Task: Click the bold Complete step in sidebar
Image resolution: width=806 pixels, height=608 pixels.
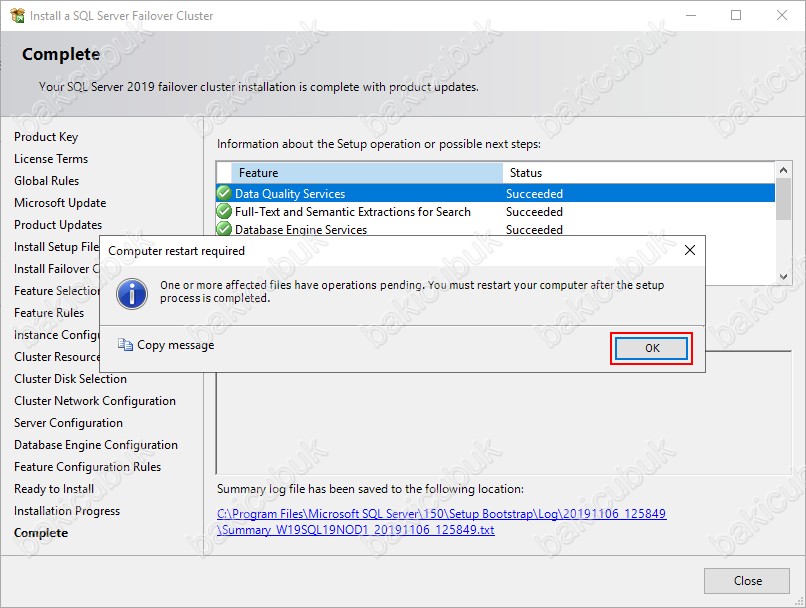Action: [41, 533]
